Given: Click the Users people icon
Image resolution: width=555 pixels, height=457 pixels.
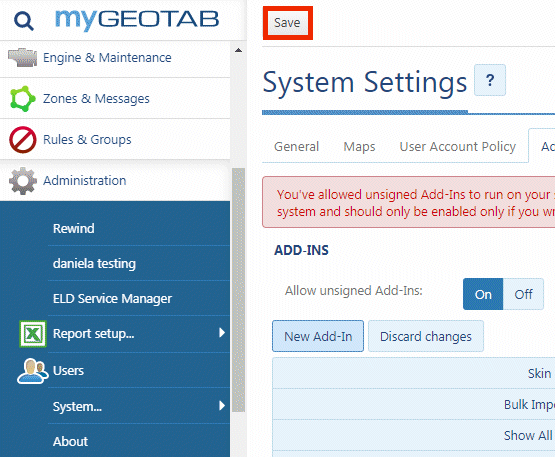Looking at the screenshot, I should (33, 371).
